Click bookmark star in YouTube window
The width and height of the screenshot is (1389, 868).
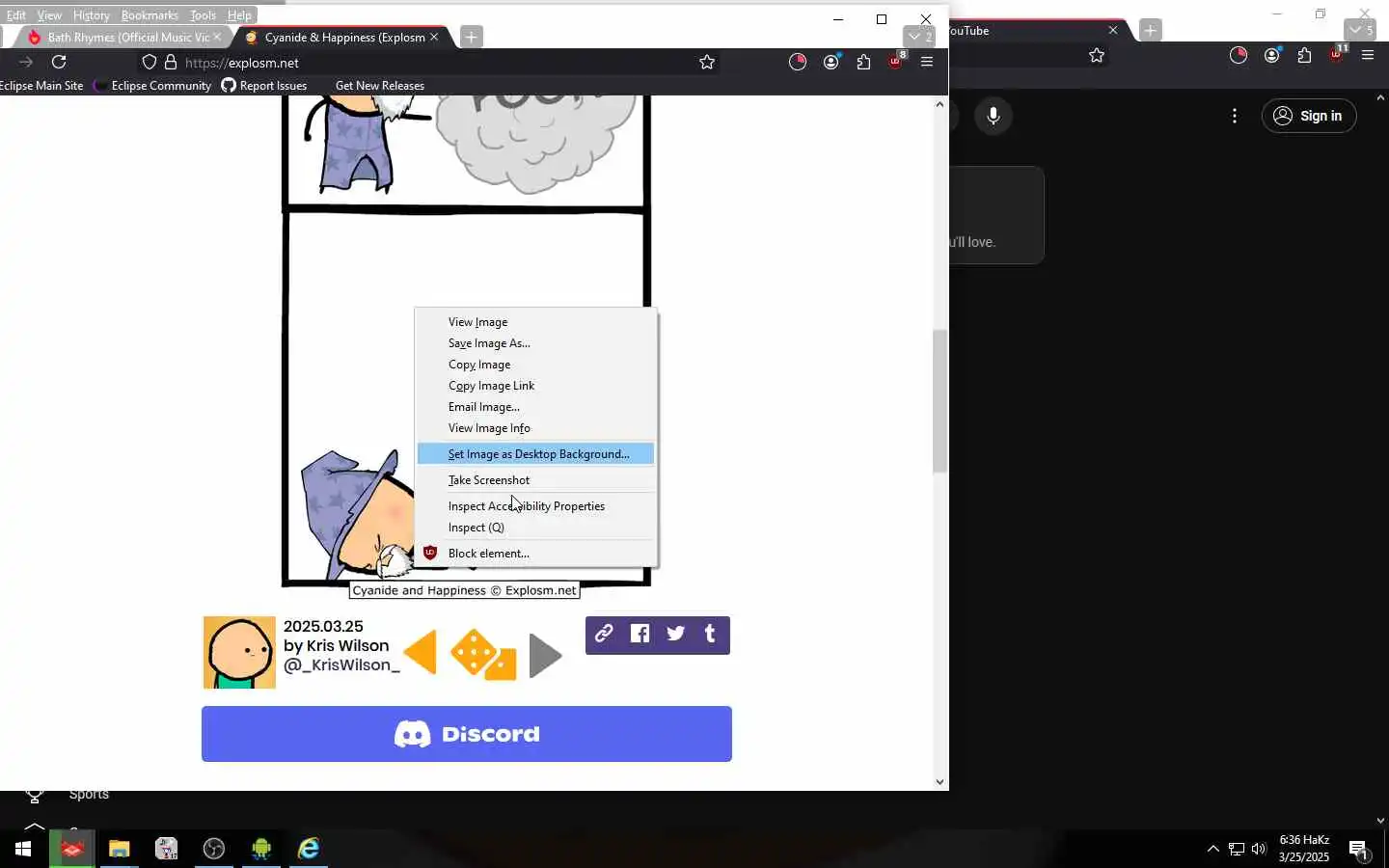(1097, 55)
